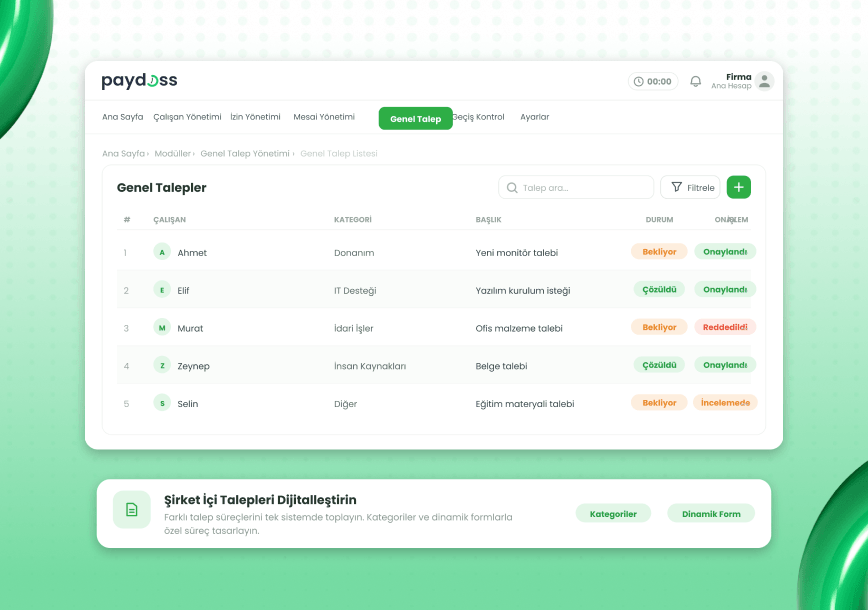Click Belge talebi title

(x=501, y=366)
